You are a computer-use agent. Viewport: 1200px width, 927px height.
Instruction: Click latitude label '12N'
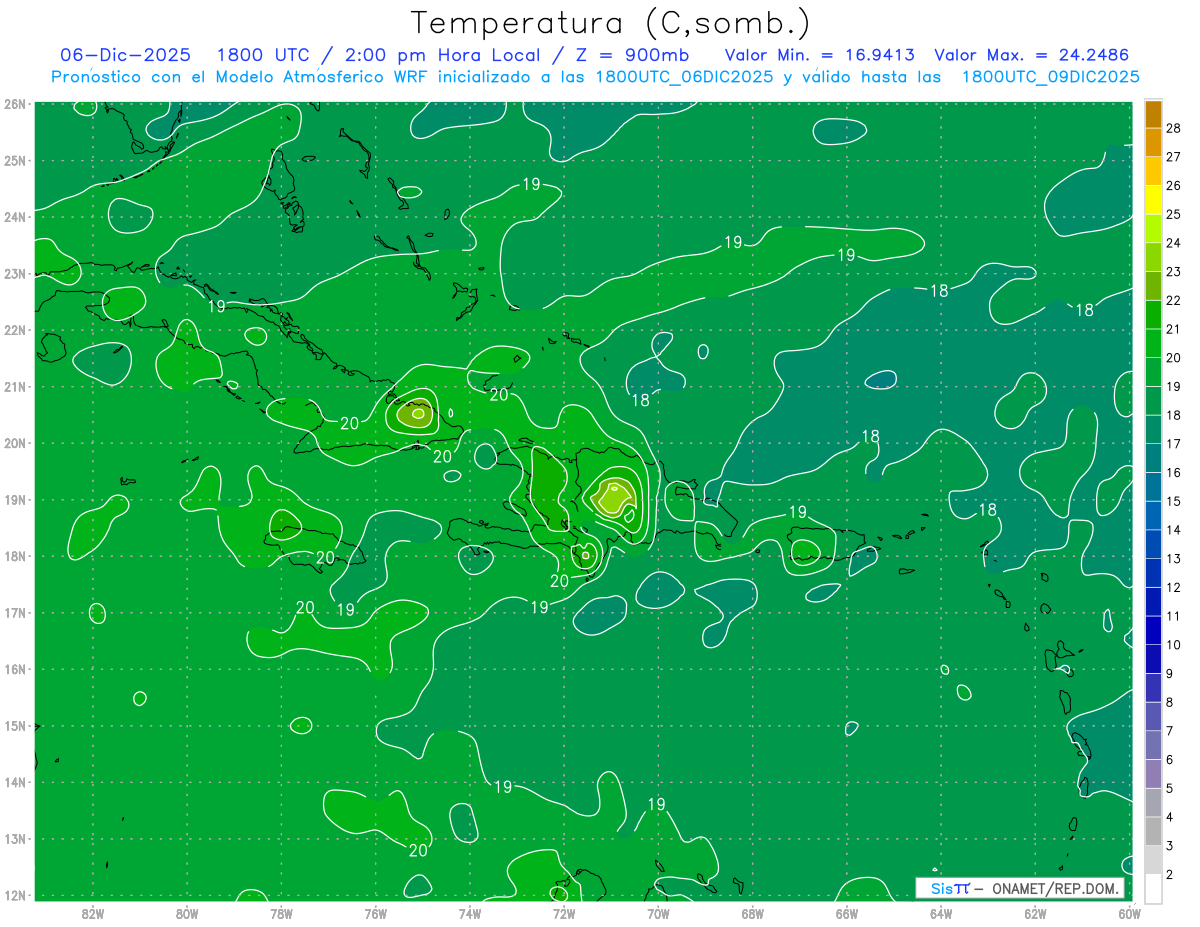point(14,895)
